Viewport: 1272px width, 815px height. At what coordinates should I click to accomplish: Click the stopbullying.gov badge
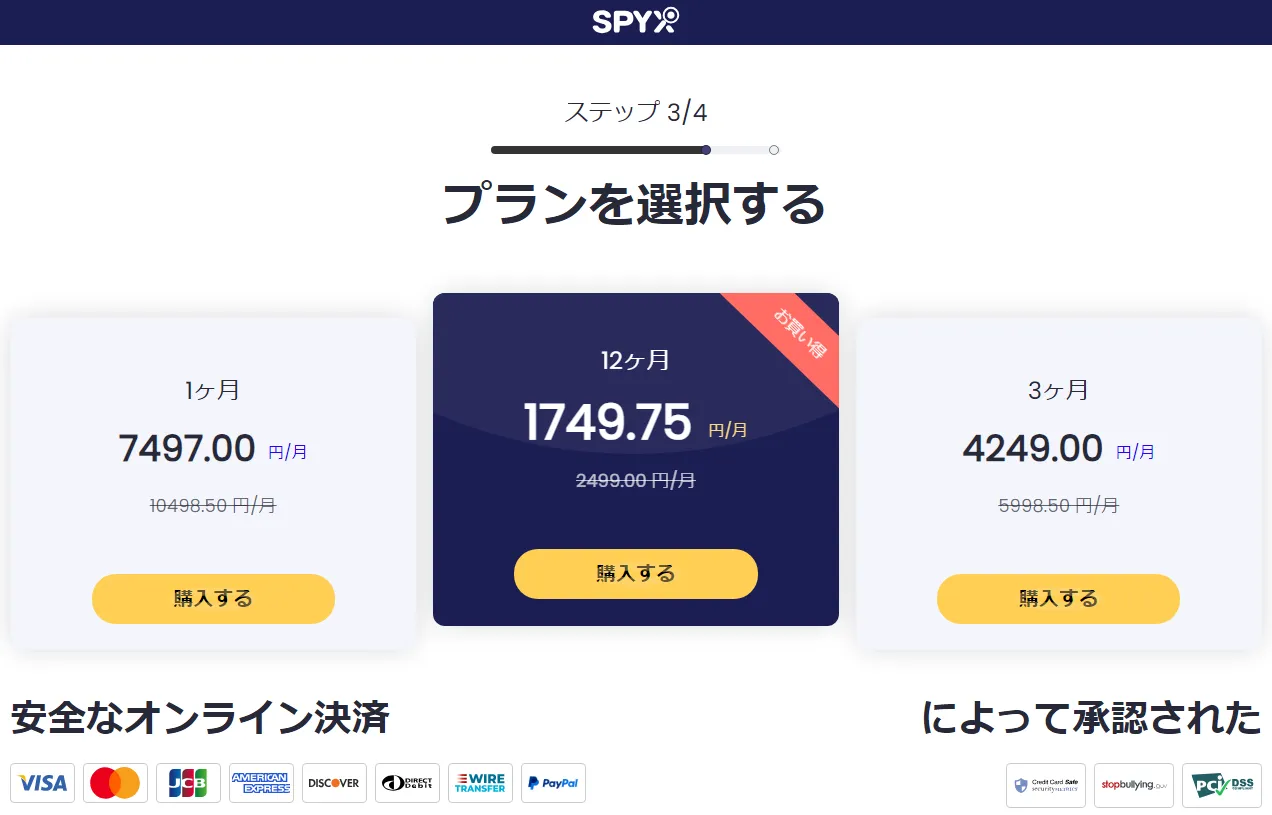click(1134, 785)
